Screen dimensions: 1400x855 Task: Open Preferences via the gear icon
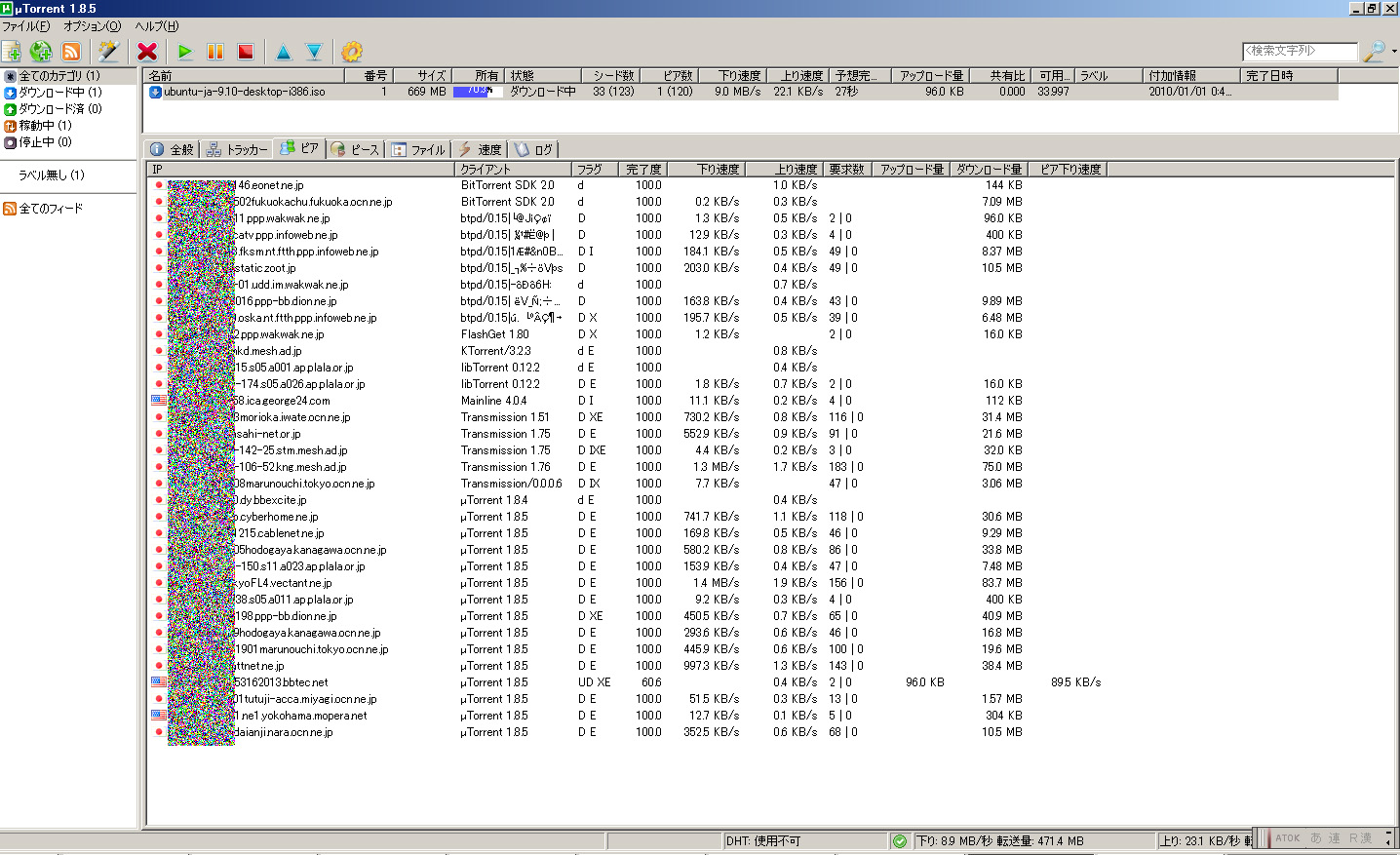pos(352,52)
